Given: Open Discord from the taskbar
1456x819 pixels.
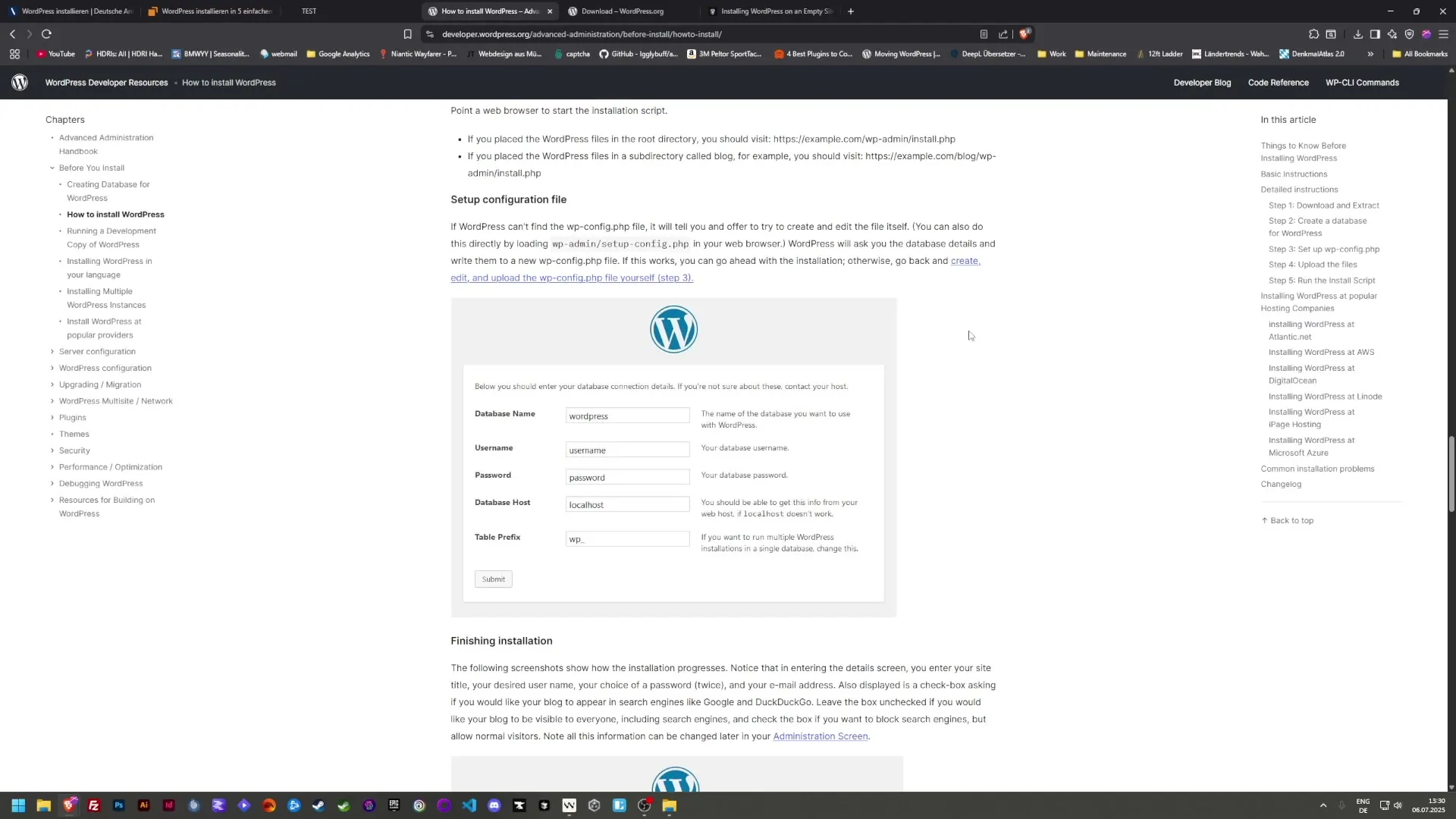Looking at the screenshot, I should (494, 805).
